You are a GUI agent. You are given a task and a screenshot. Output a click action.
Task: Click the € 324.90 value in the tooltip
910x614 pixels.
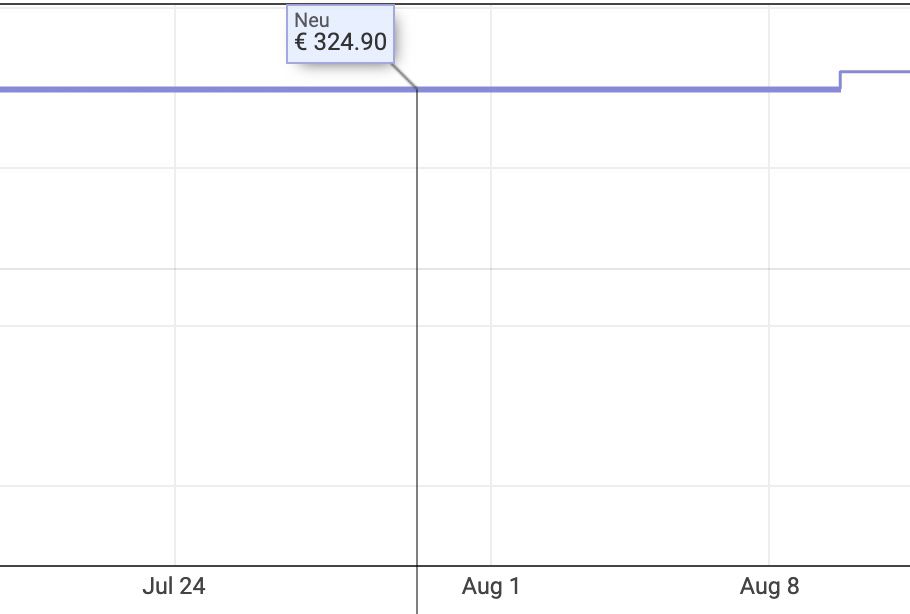click(341, 42)
